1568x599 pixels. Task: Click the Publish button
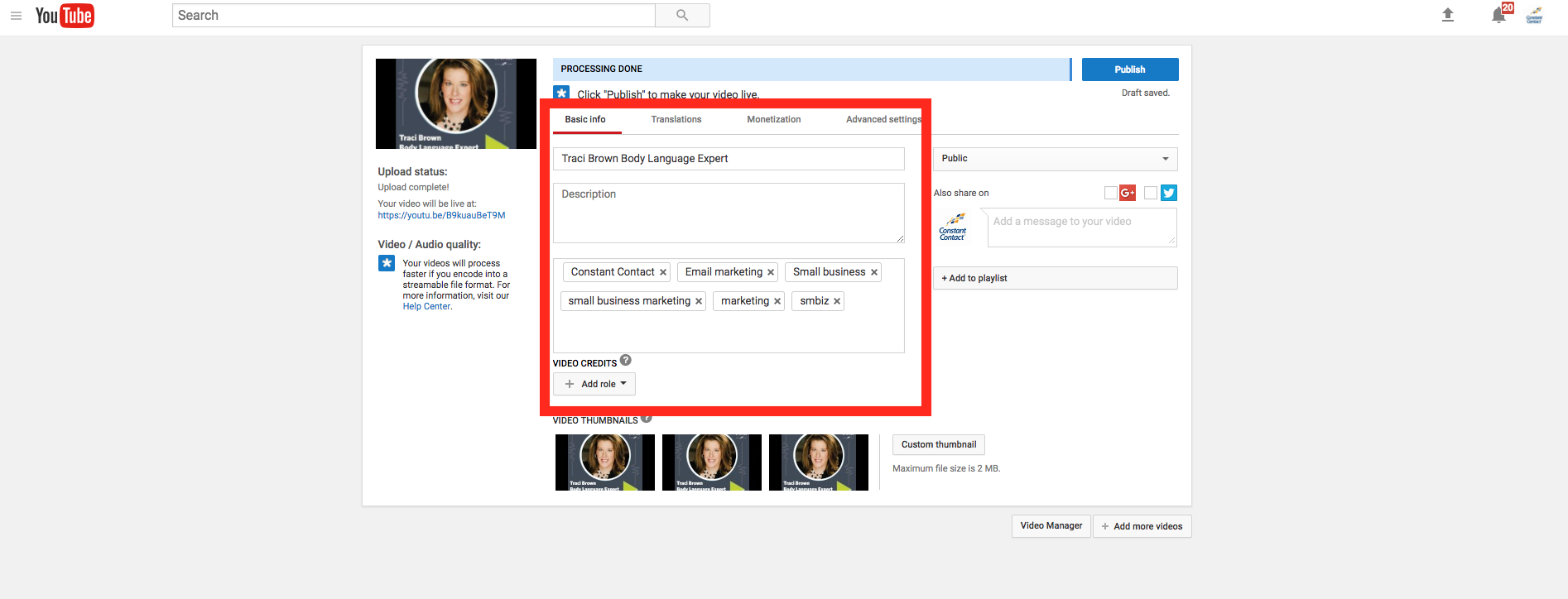tap(1130, 69)
